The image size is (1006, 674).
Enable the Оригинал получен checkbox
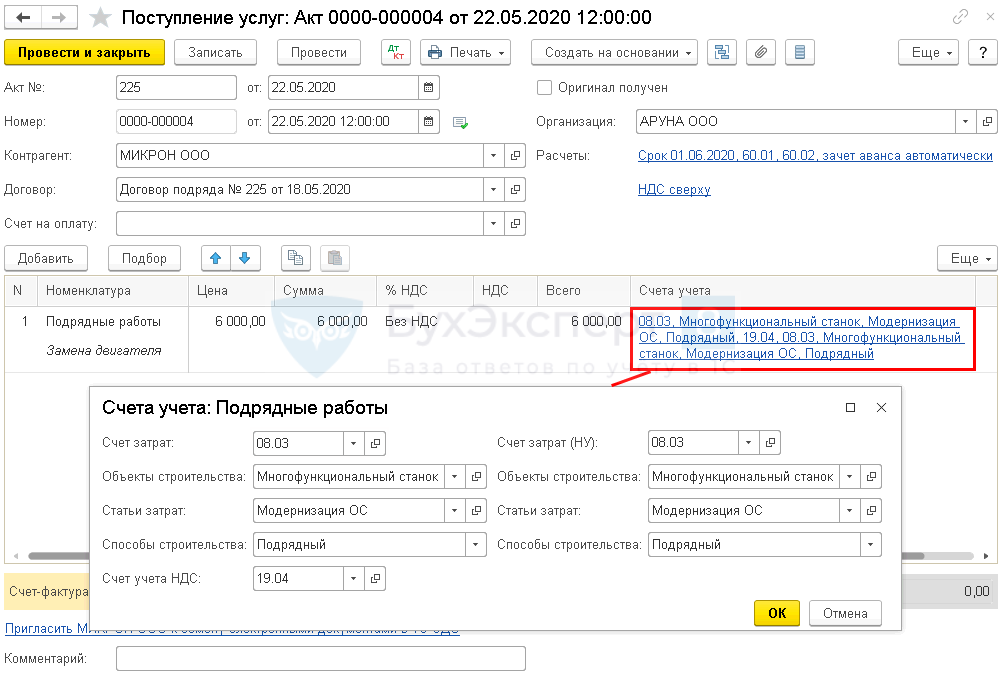[545, 87]
